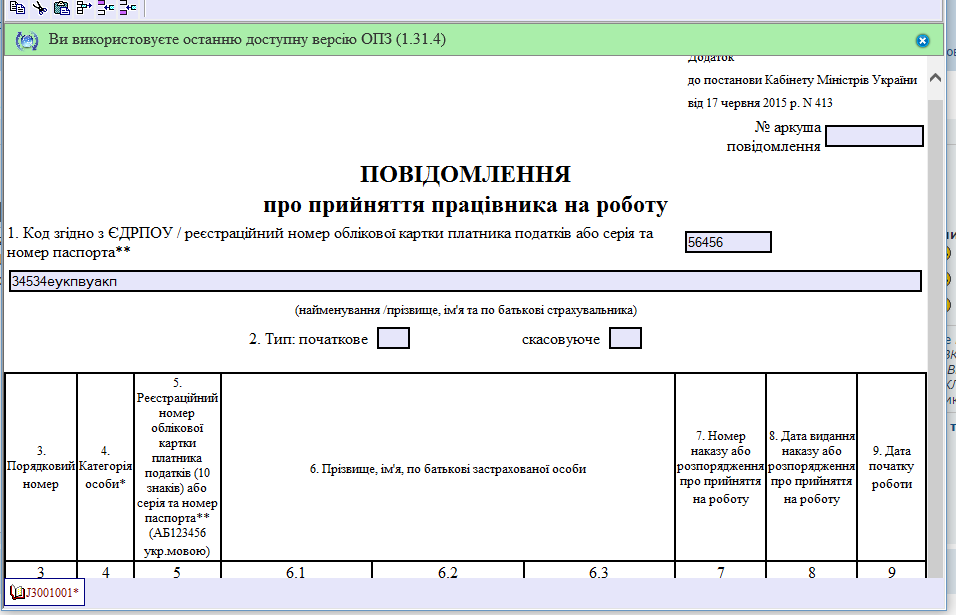The width and height of the screenshot is (956, 615).
Task: Click the scroll up arrow of the form
Action: [935, 78]
